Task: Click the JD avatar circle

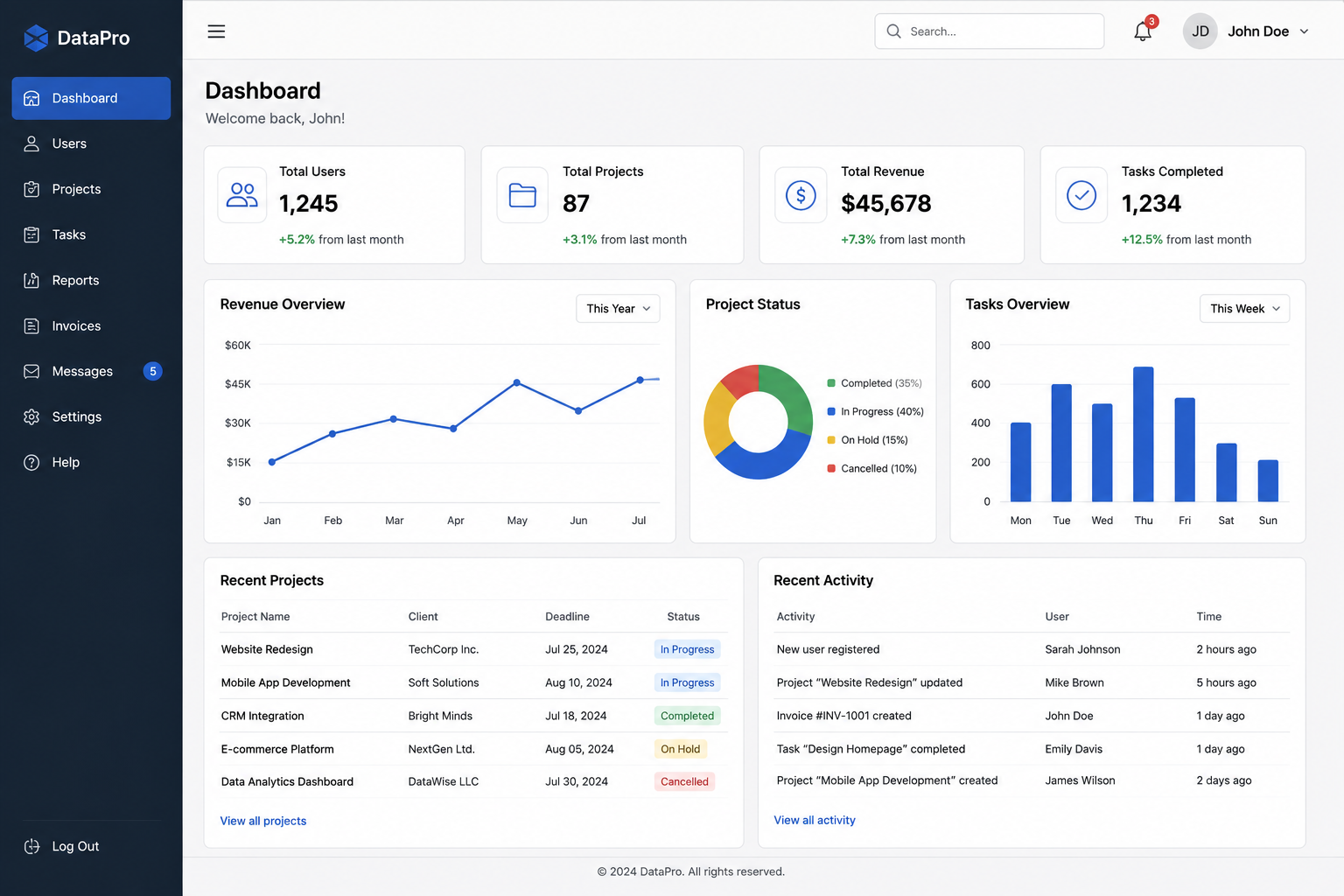Action: [1200, 31]
